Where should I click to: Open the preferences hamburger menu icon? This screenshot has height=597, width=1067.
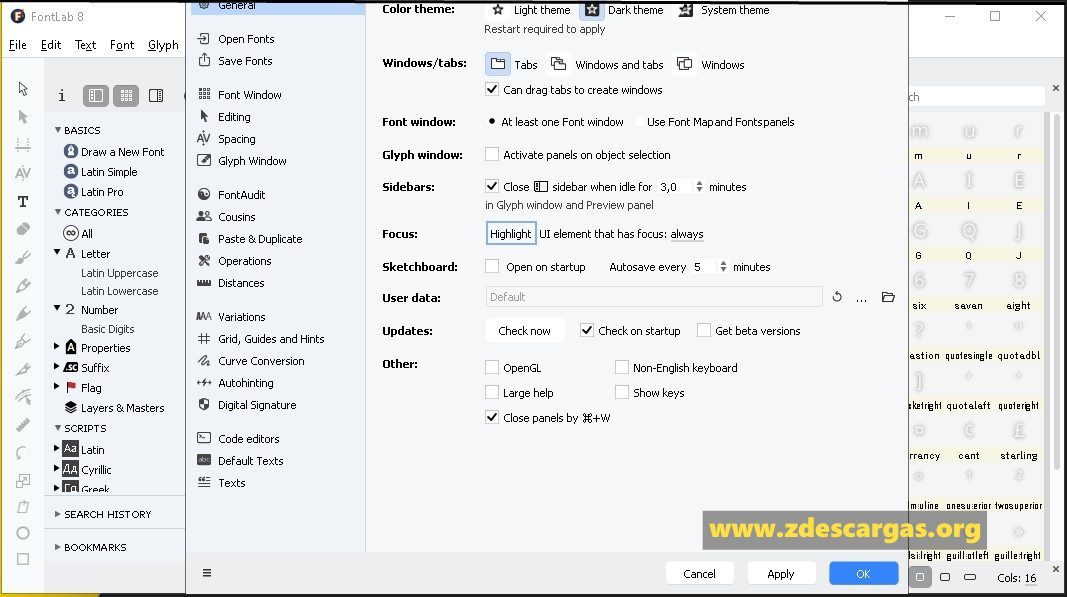click(207, 572)
